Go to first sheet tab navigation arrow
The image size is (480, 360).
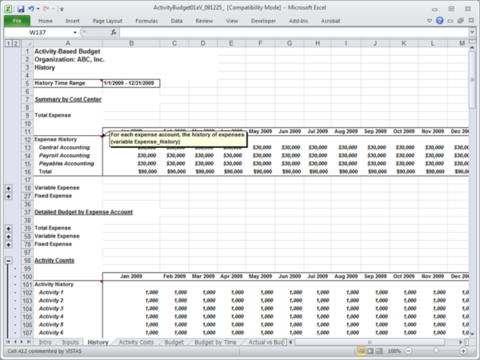point(8,342)
